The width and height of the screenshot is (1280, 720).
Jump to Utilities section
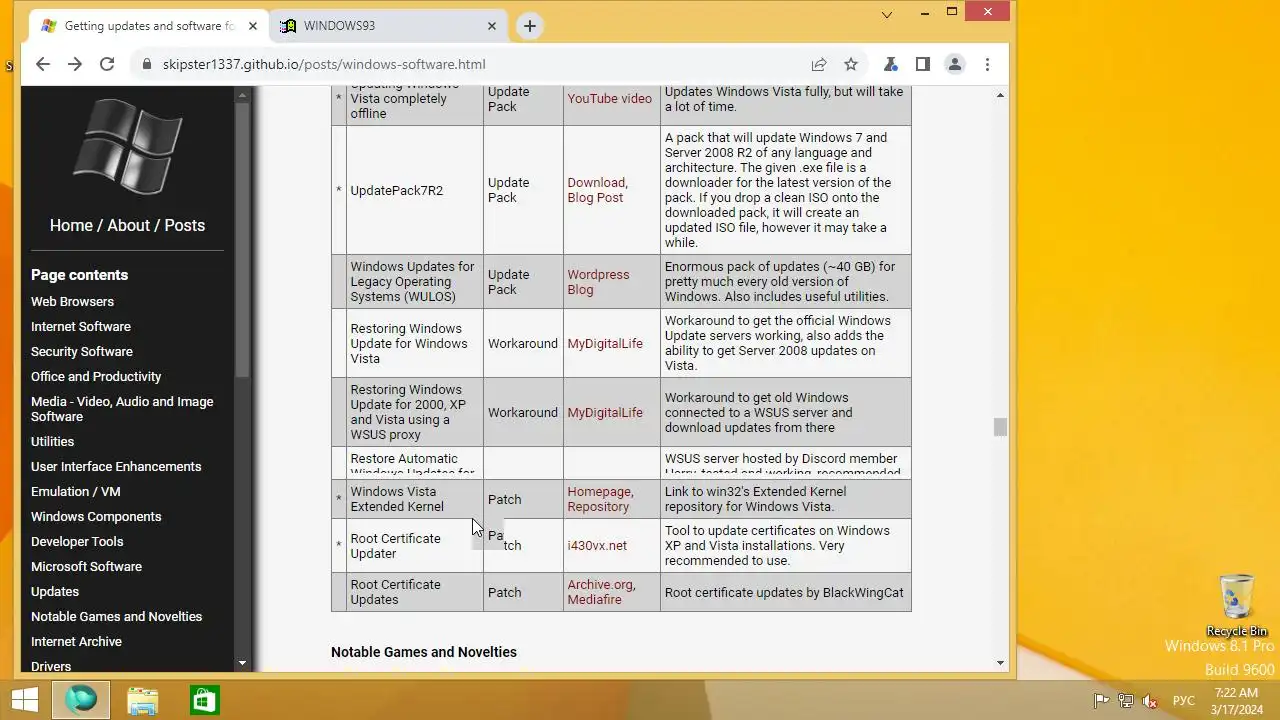coord(52,441)
